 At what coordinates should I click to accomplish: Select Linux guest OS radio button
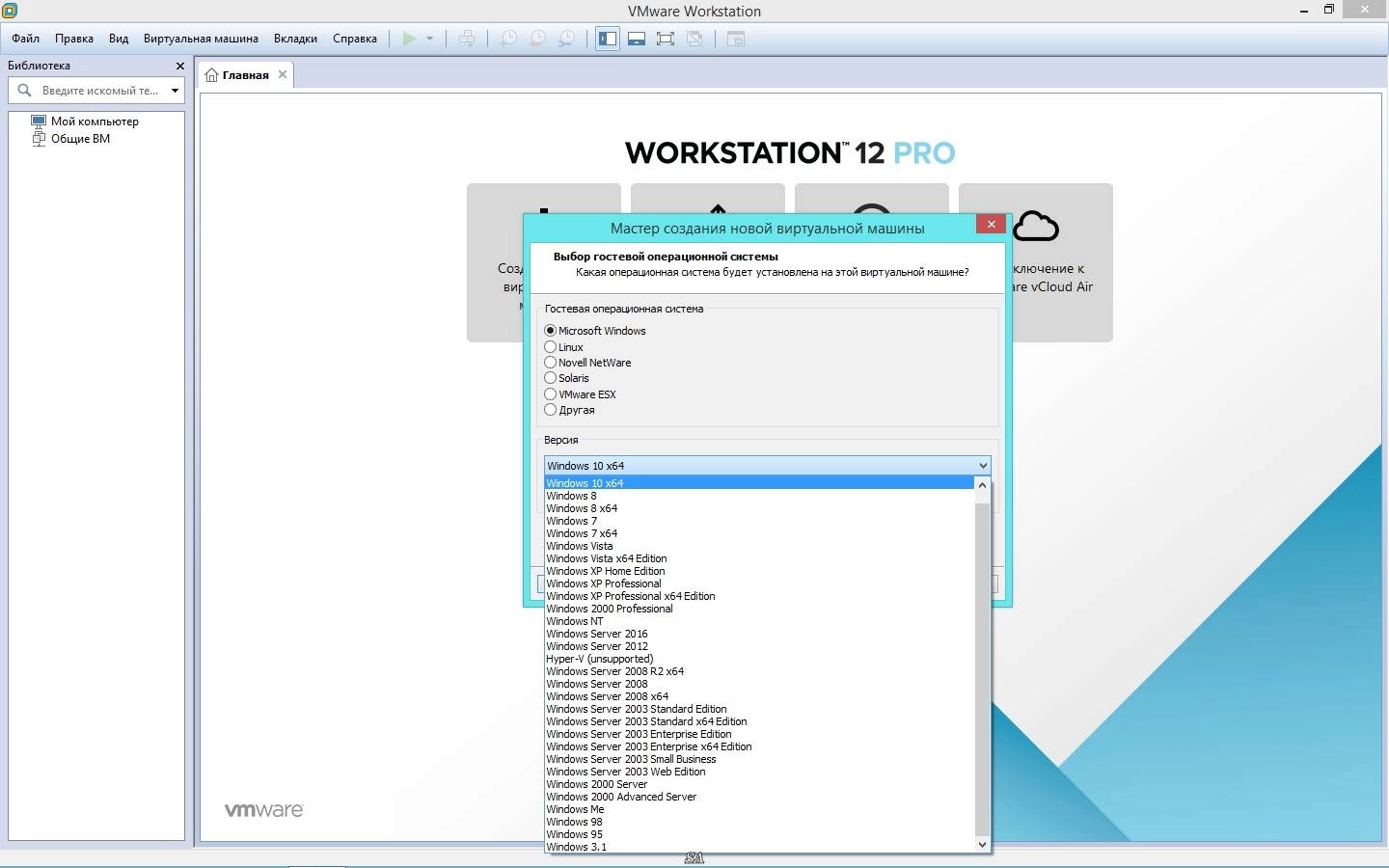point(551,347)
